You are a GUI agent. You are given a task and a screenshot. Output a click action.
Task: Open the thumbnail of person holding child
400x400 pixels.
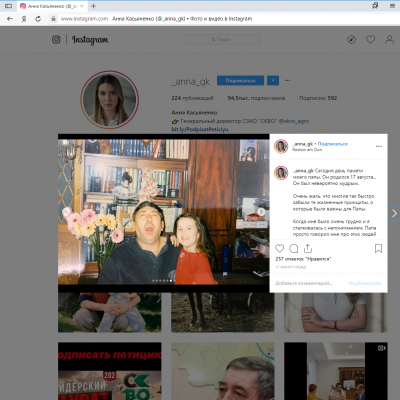coord(109,313)
